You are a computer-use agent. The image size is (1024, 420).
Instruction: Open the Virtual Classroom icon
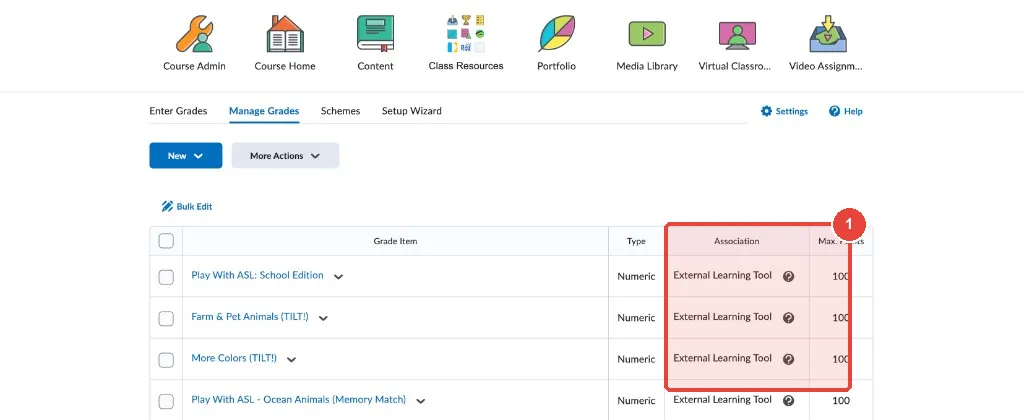coord(737,34)
